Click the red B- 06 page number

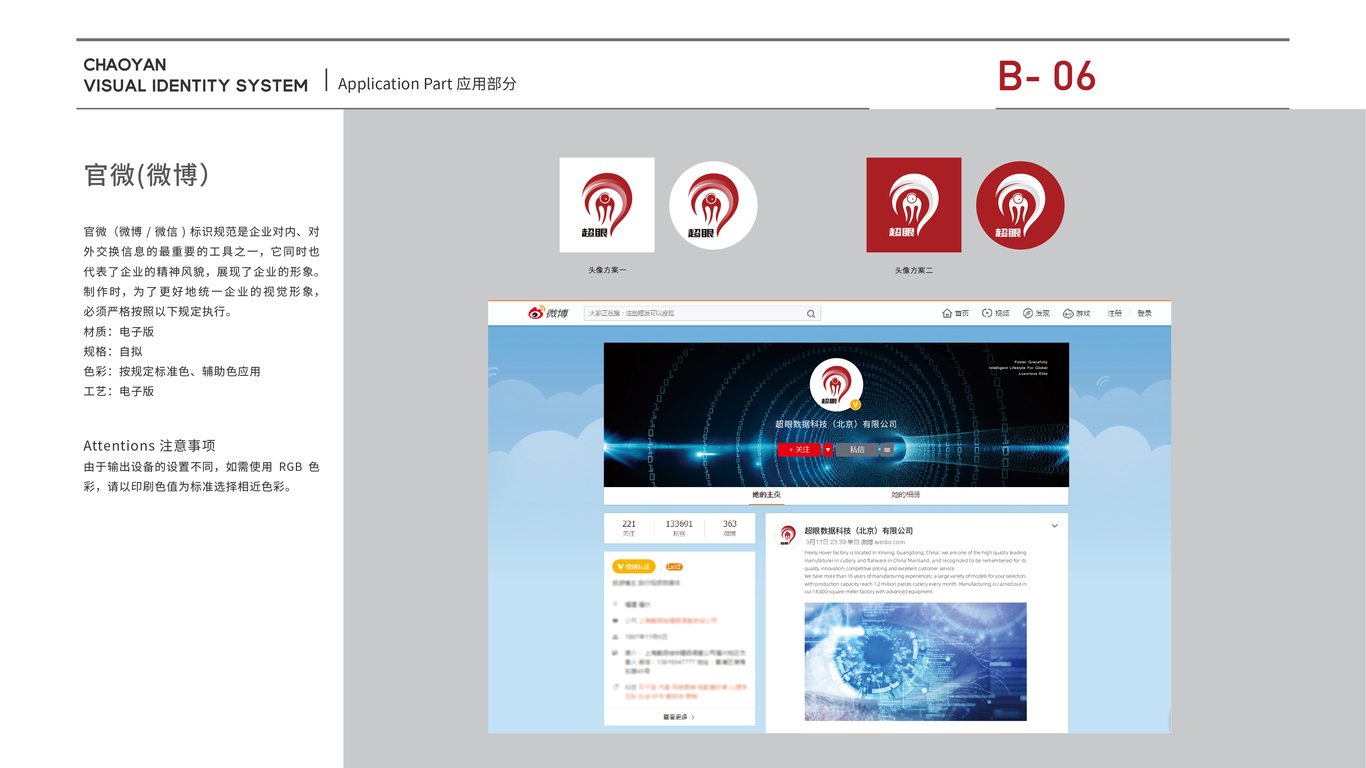click(x=1047, y=77)
